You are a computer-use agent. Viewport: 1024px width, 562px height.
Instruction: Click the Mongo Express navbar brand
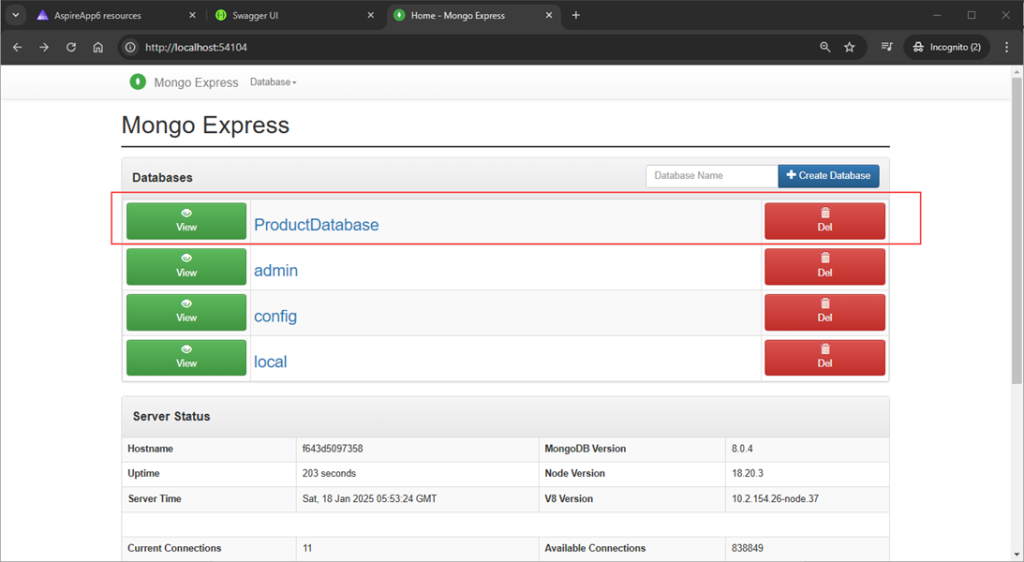click(196, 82)
